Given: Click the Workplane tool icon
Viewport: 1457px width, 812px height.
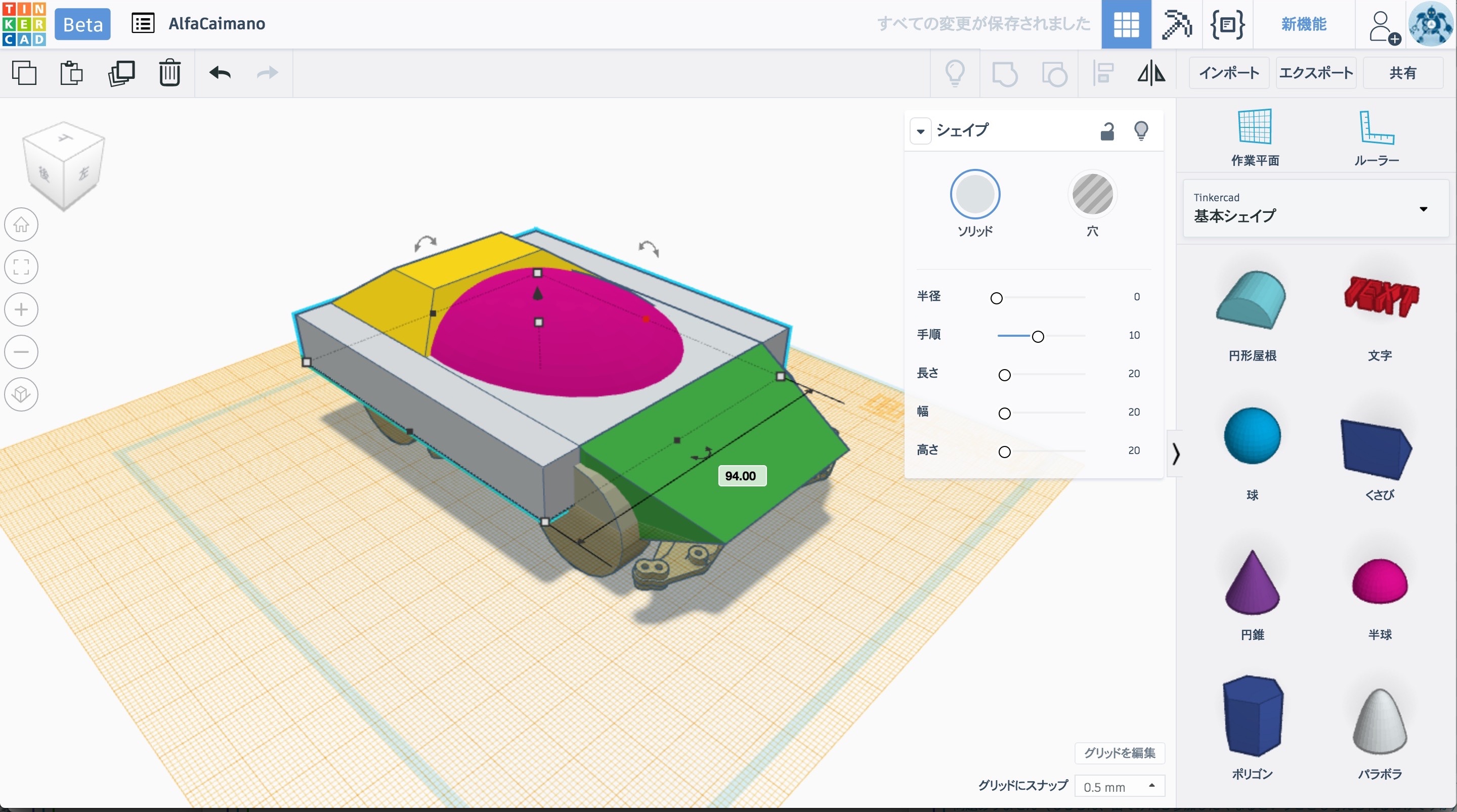Looking at the screenshot, I should tap(1255, 127).
